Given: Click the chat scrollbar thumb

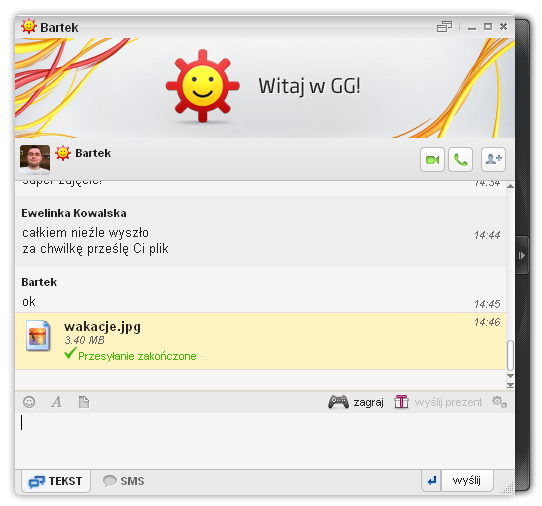Looking at the screenshot, I should pyautogui.click(x=510, y=355).
